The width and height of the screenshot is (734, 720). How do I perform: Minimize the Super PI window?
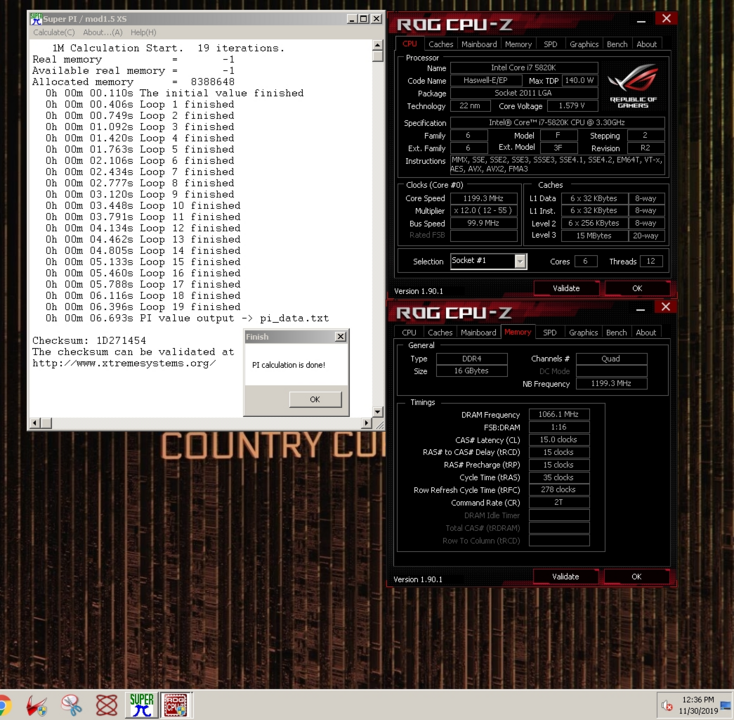tap(352, 19)
